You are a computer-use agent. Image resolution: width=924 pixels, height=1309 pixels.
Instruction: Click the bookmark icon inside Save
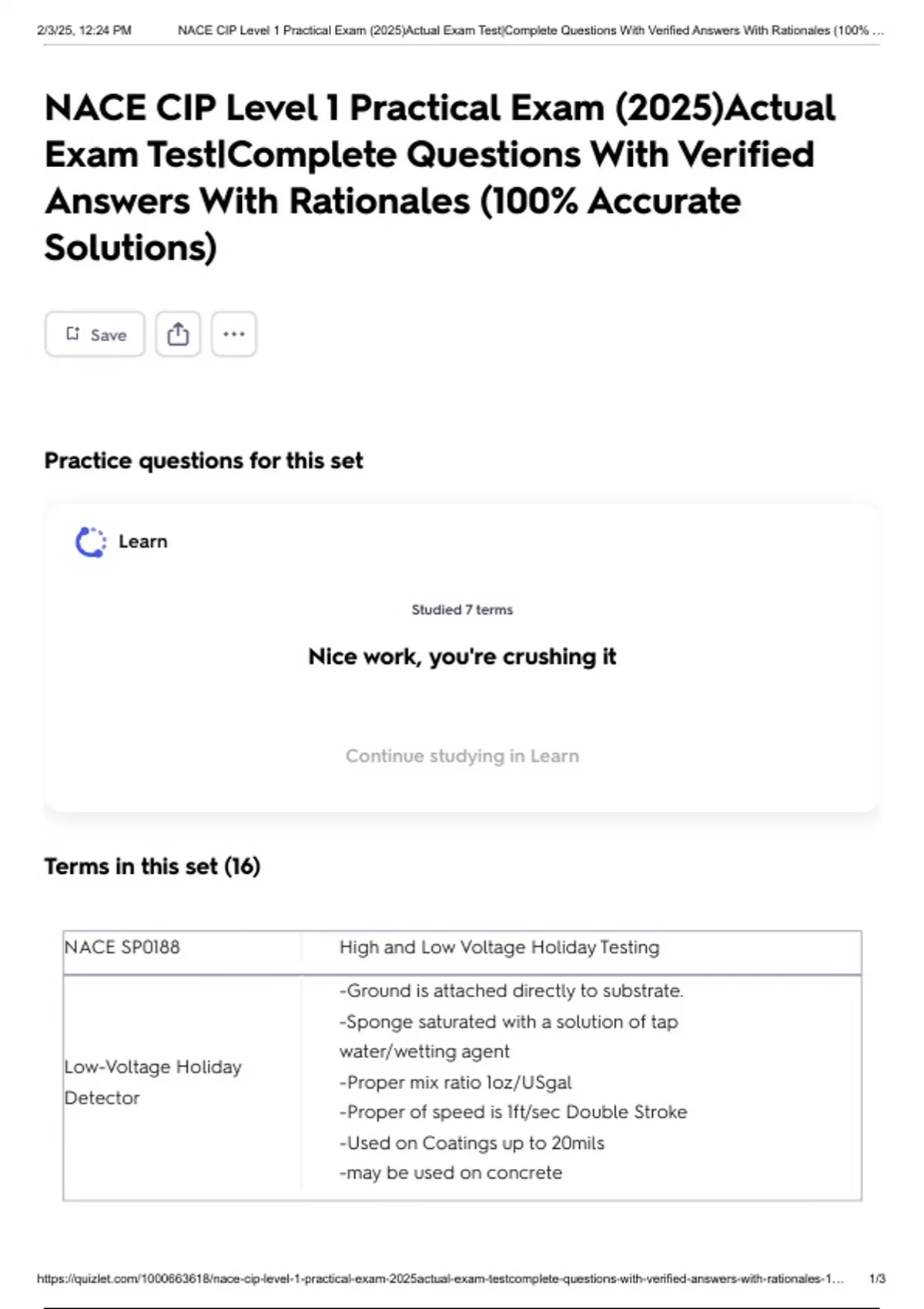pos(73,333)
